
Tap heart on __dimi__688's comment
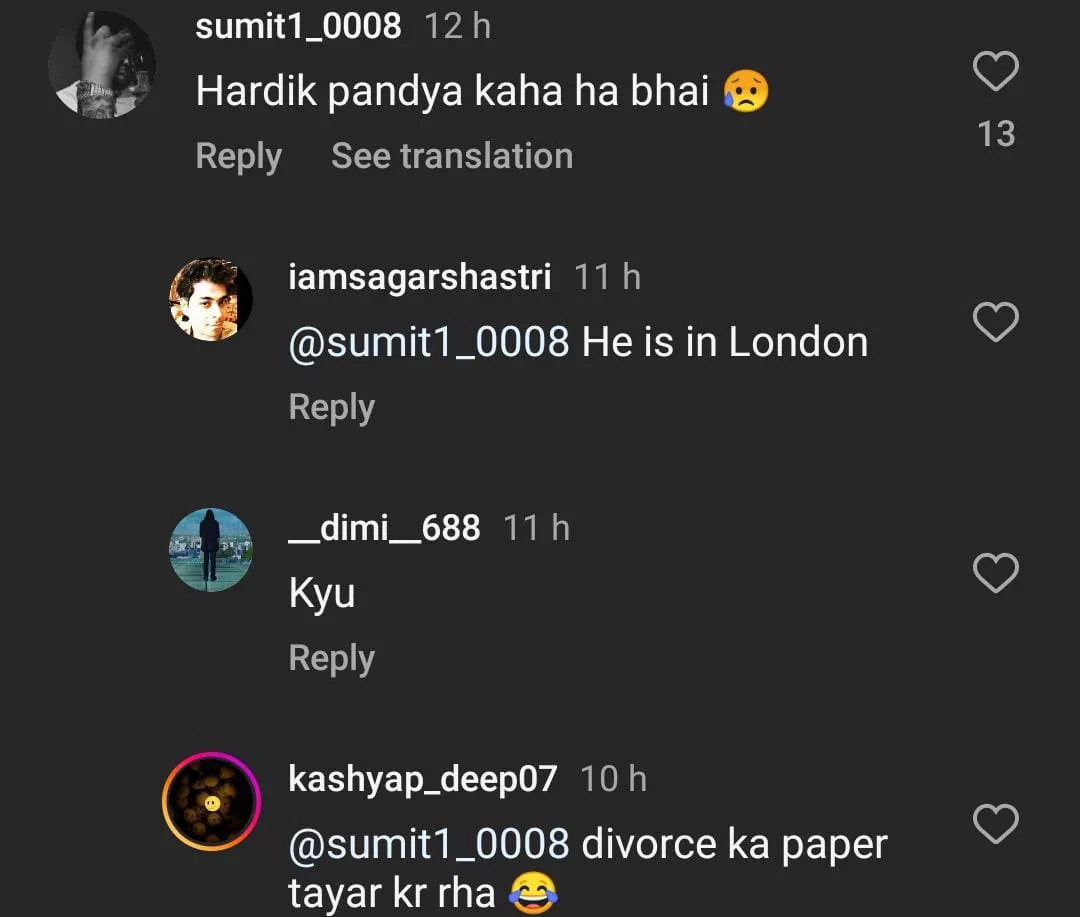[995, 573]
